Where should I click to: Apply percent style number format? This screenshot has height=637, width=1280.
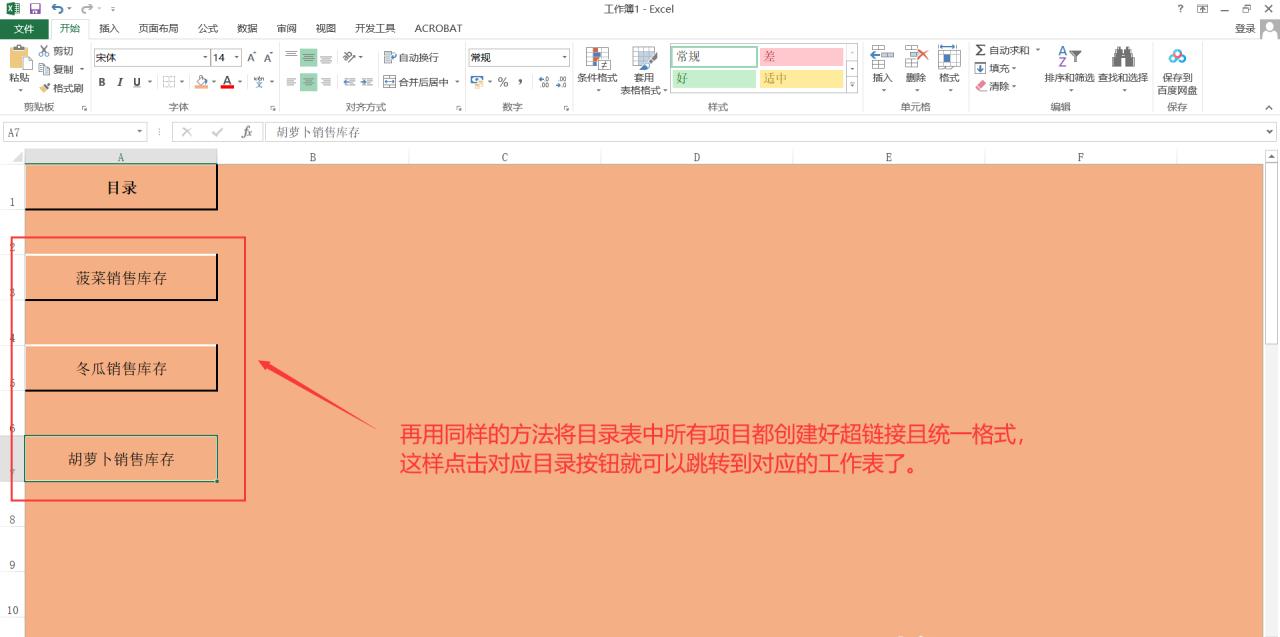(x=503, y=82)
